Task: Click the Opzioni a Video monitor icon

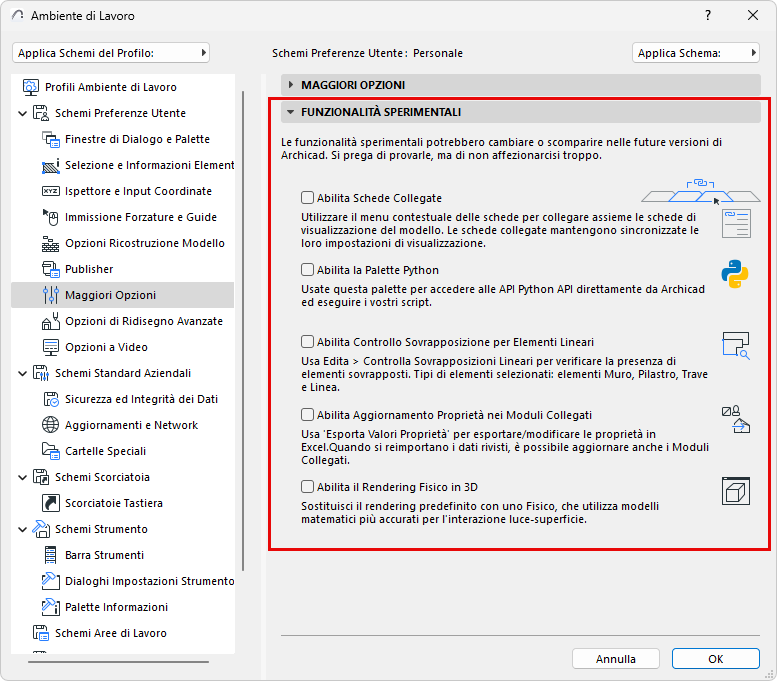Action: click(x=51, y=347)
